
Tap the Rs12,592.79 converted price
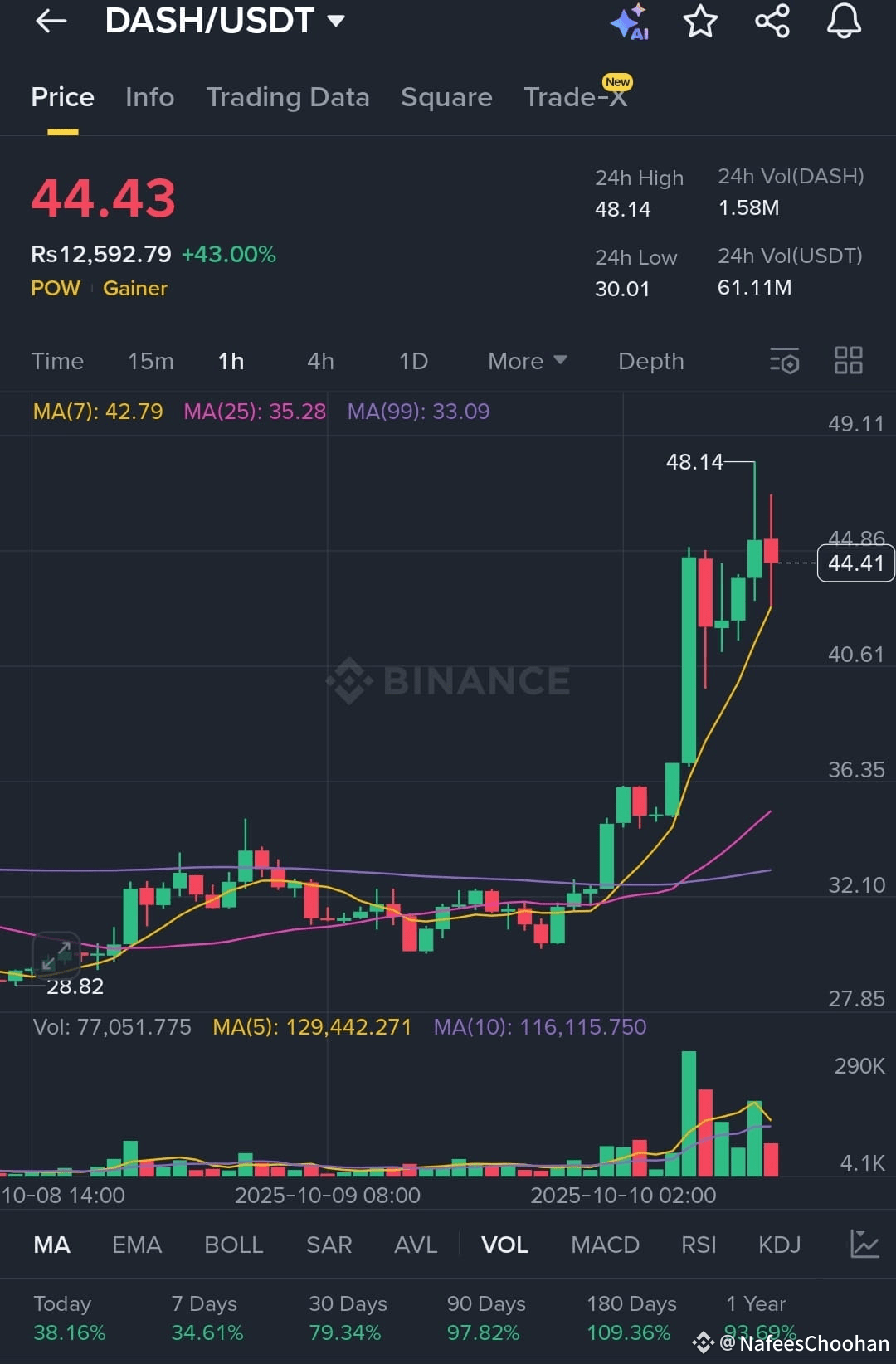coord(101,254)
